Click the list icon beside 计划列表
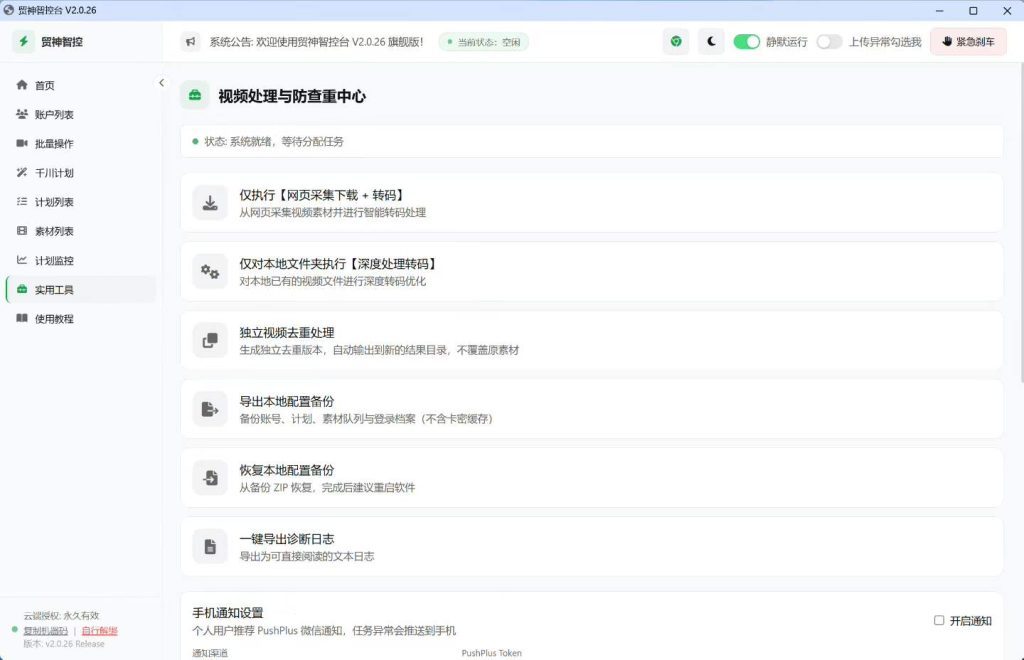 click(x=22, y=202)
